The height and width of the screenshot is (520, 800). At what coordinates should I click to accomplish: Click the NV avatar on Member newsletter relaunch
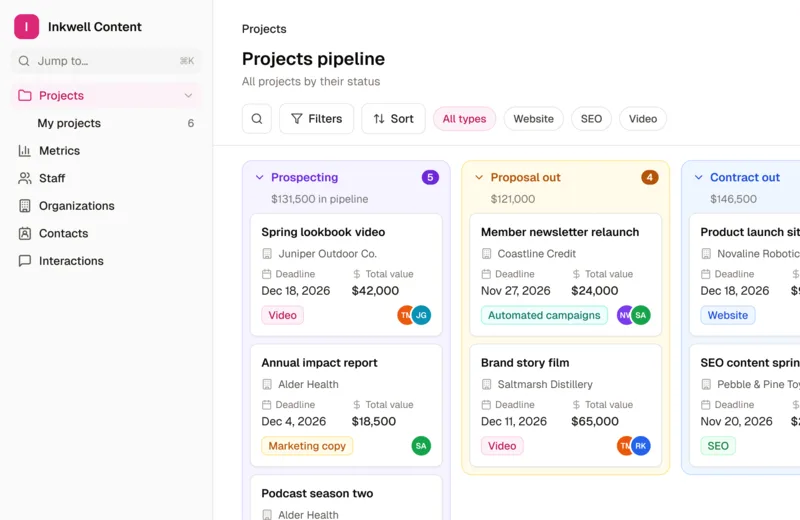coord(624,315)
